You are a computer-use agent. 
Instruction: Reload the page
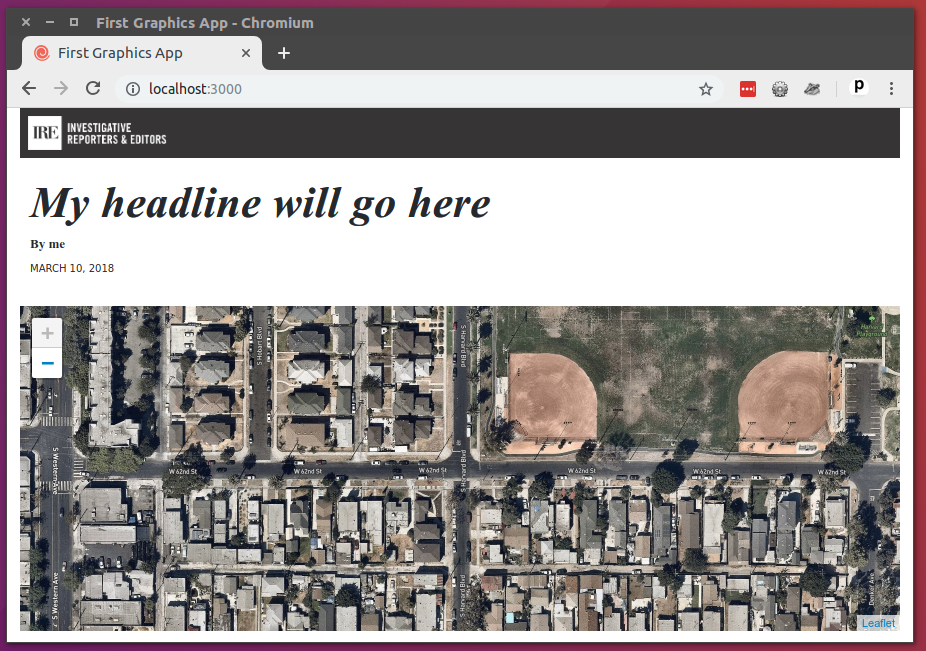click(93, 89)
